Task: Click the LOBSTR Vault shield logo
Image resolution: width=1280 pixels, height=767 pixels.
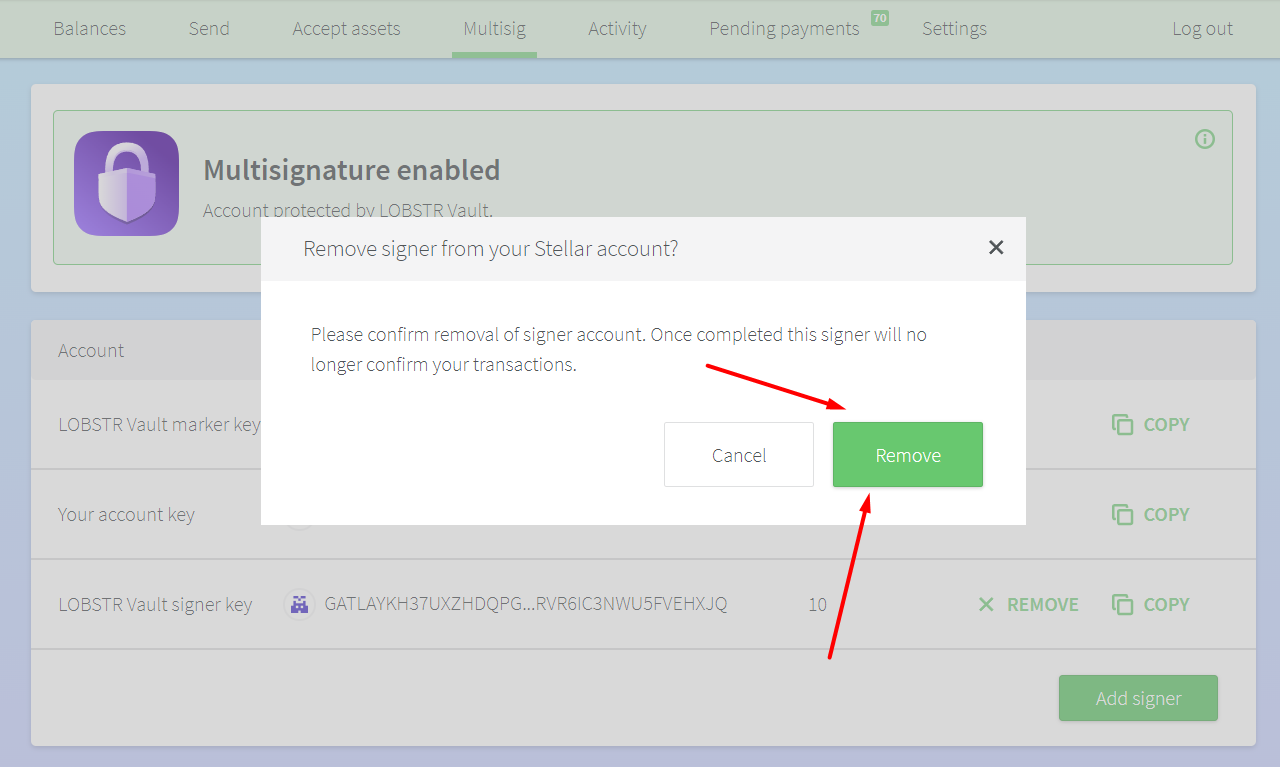Action: point(126,184)
